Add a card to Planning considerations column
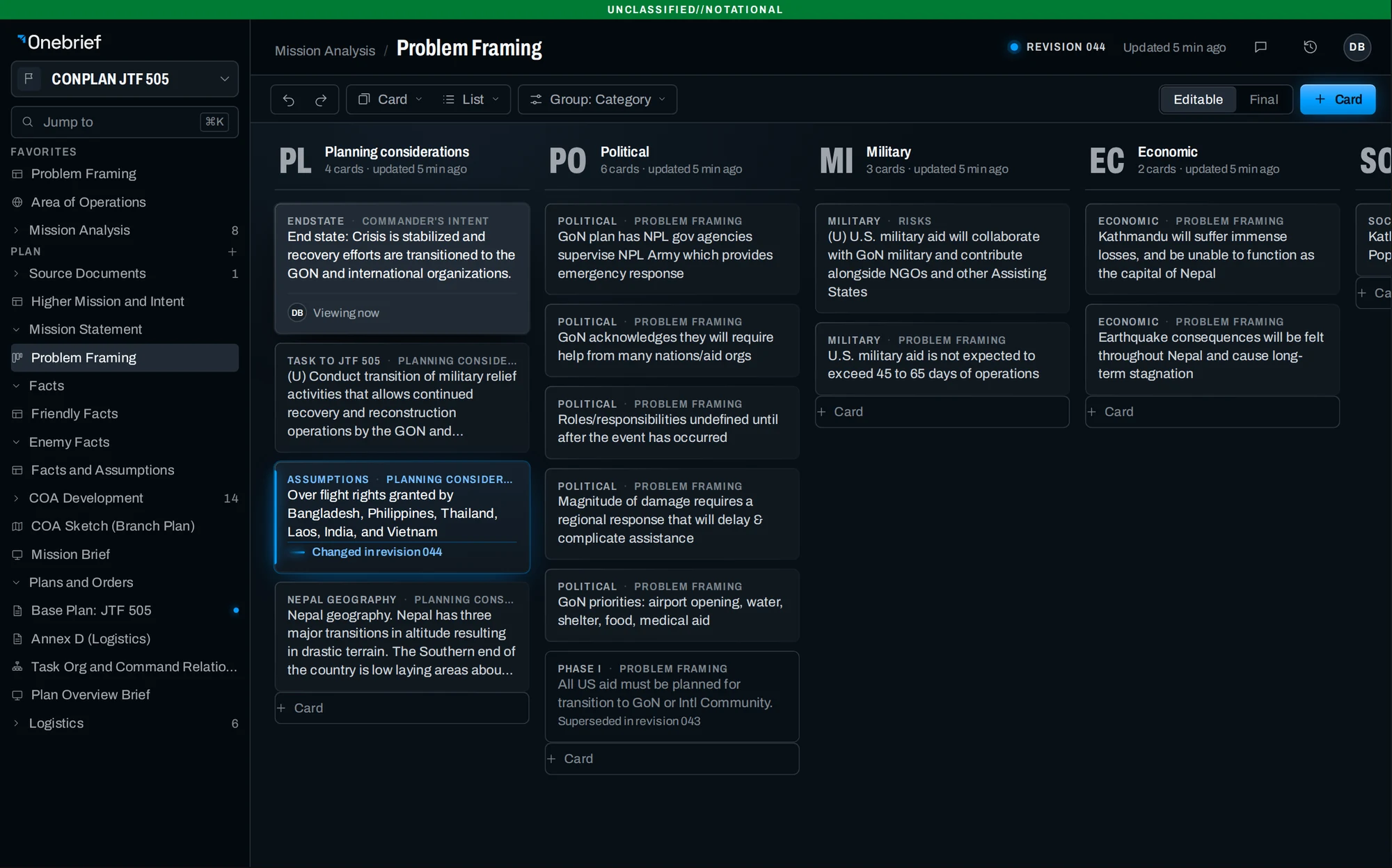 point(402,708)
